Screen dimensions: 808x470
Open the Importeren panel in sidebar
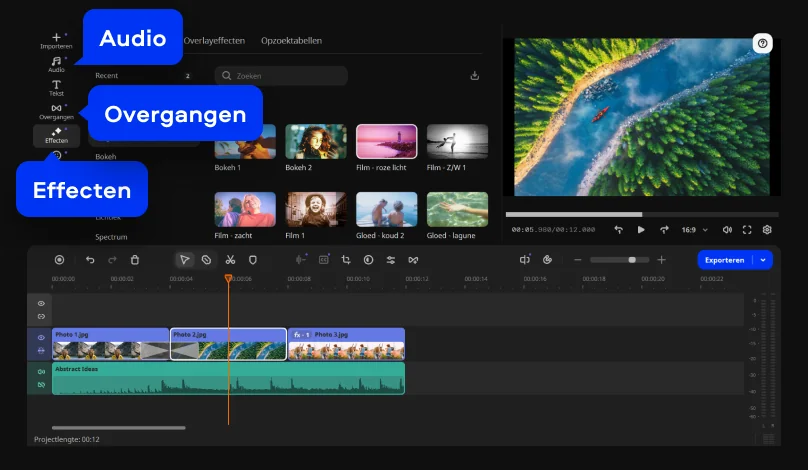(56, 40)
